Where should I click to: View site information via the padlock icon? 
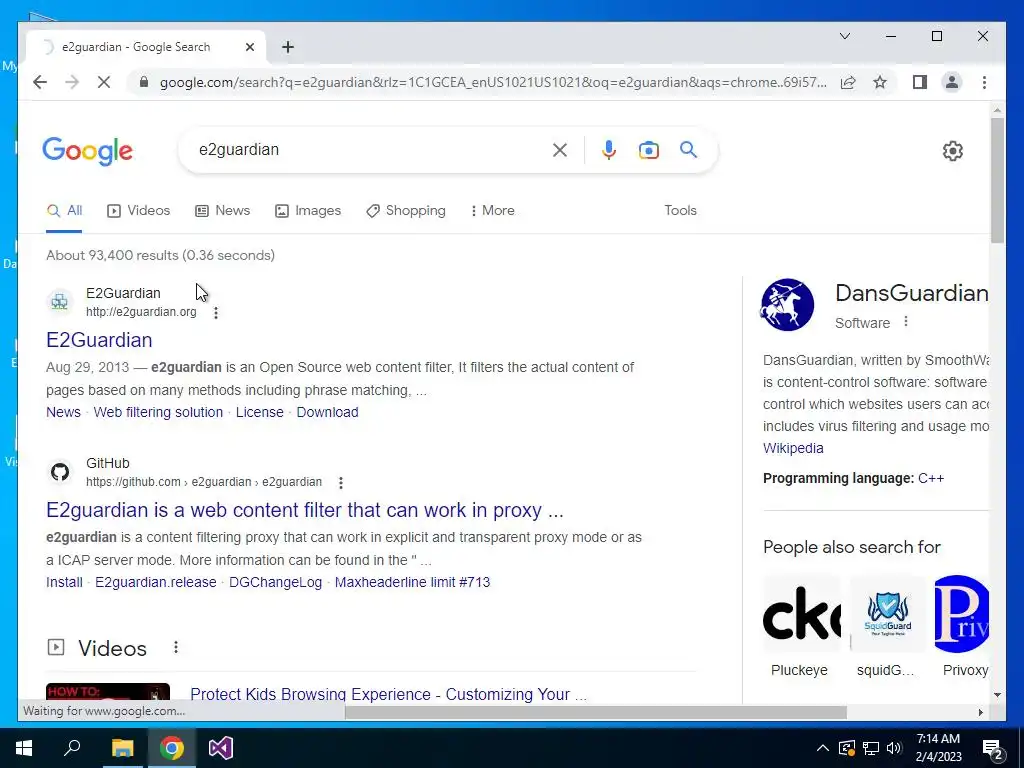pyautogui.click(x=144, y=82)
